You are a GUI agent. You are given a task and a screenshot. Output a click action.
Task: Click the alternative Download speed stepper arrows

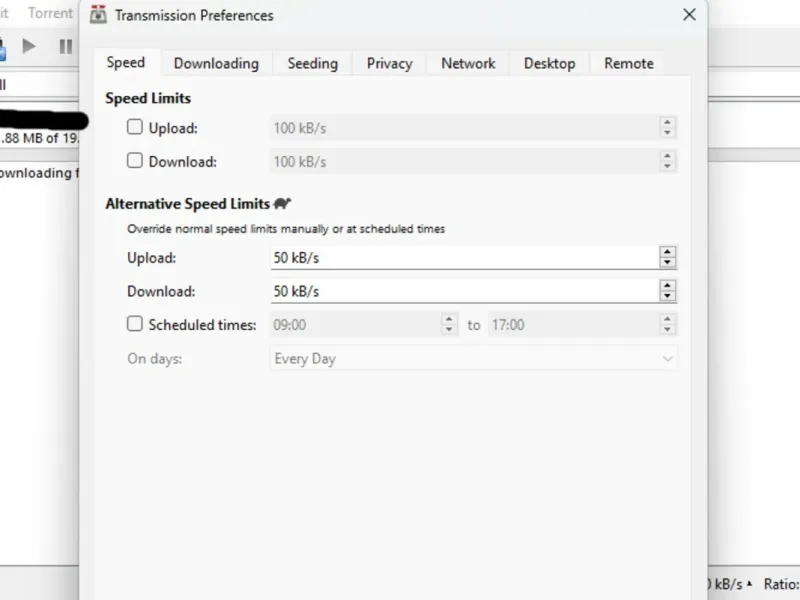click(x=667, y=291)
